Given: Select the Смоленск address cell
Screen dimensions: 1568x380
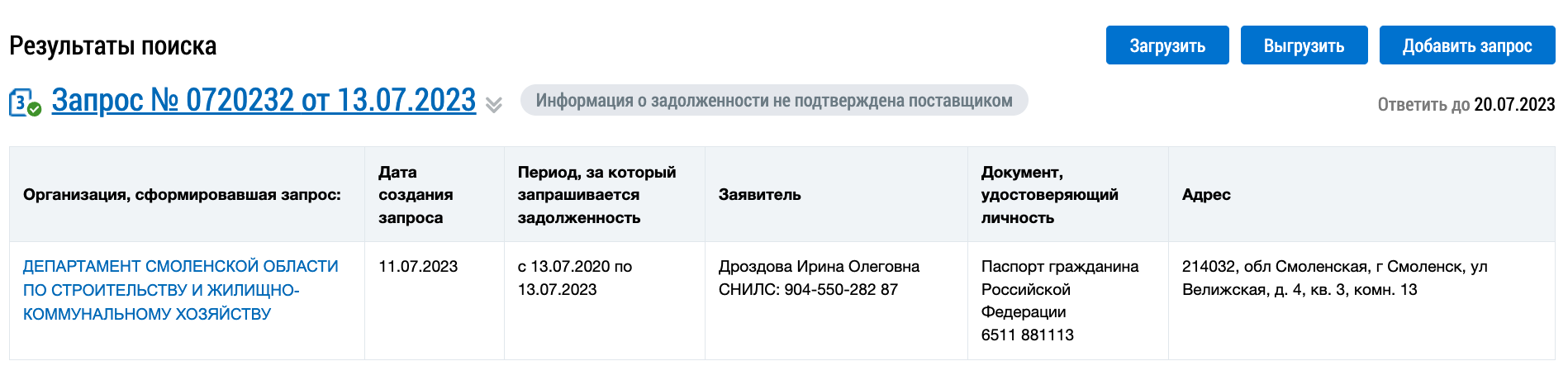Looking at the screenshot, I should click(x=1334, y=278).
